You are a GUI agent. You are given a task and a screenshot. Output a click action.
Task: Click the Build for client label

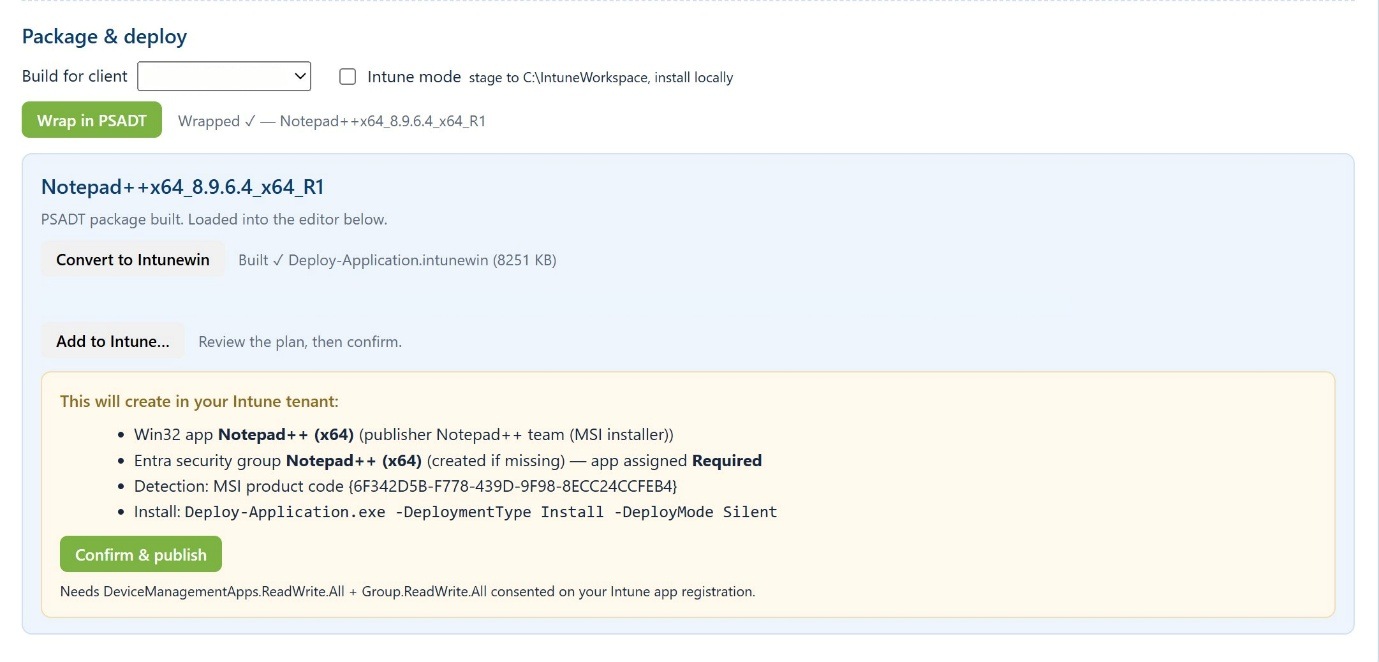pyautogui.click(x=75, y=76)
